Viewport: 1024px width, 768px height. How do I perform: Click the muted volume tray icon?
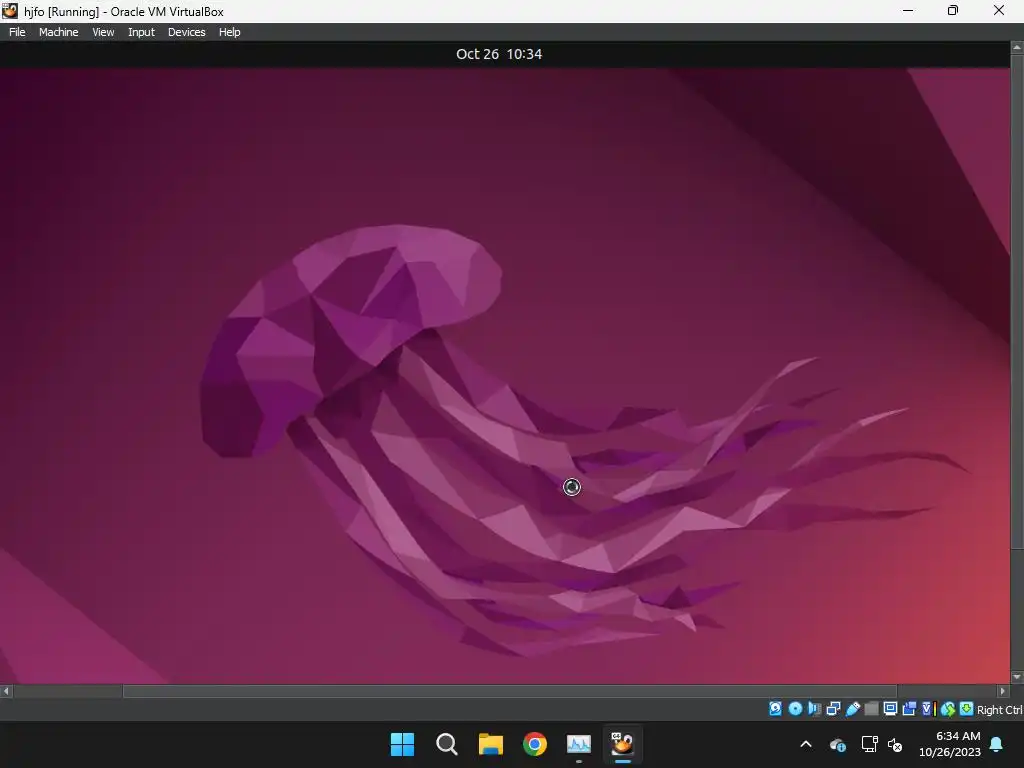pyautogui.click(x=895, y=744)
